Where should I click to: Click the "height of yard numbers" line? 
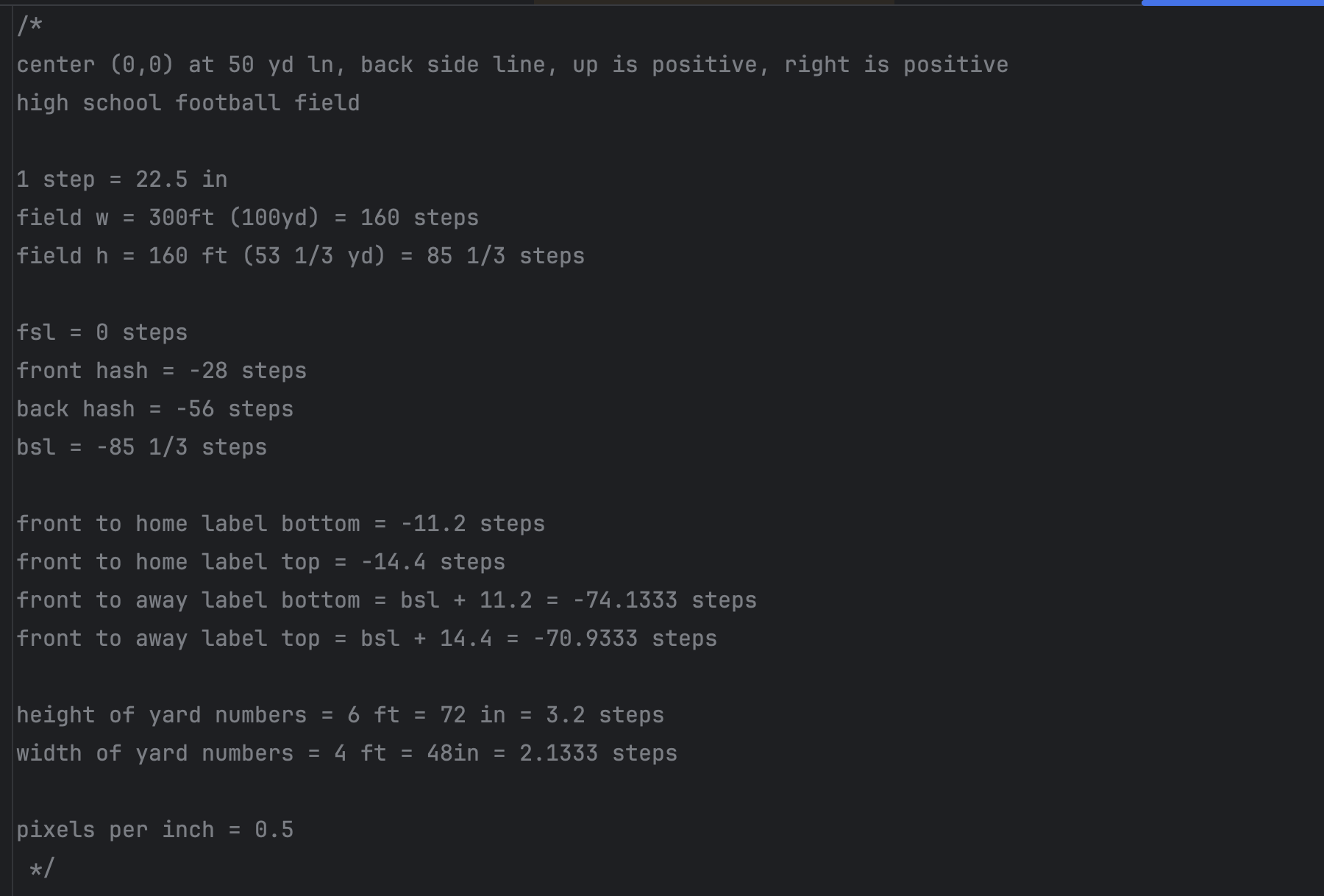click(340, 715)
